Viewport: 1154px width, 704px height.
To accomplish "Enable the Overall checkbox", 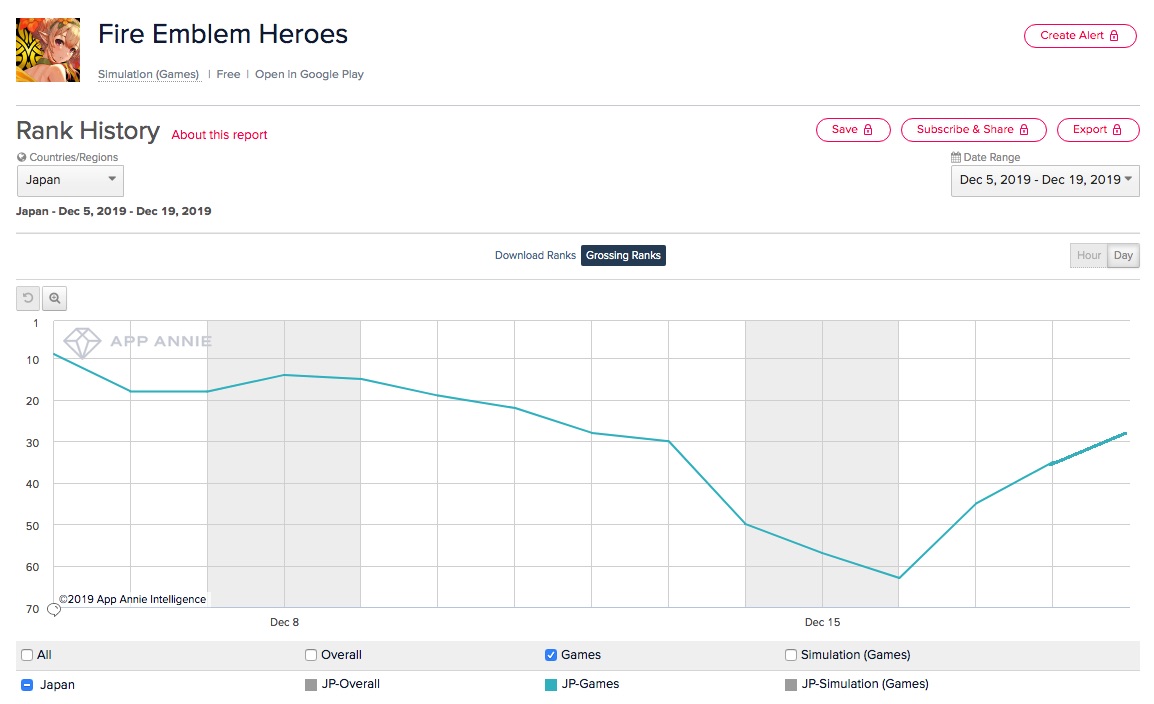I will point(311,655).
